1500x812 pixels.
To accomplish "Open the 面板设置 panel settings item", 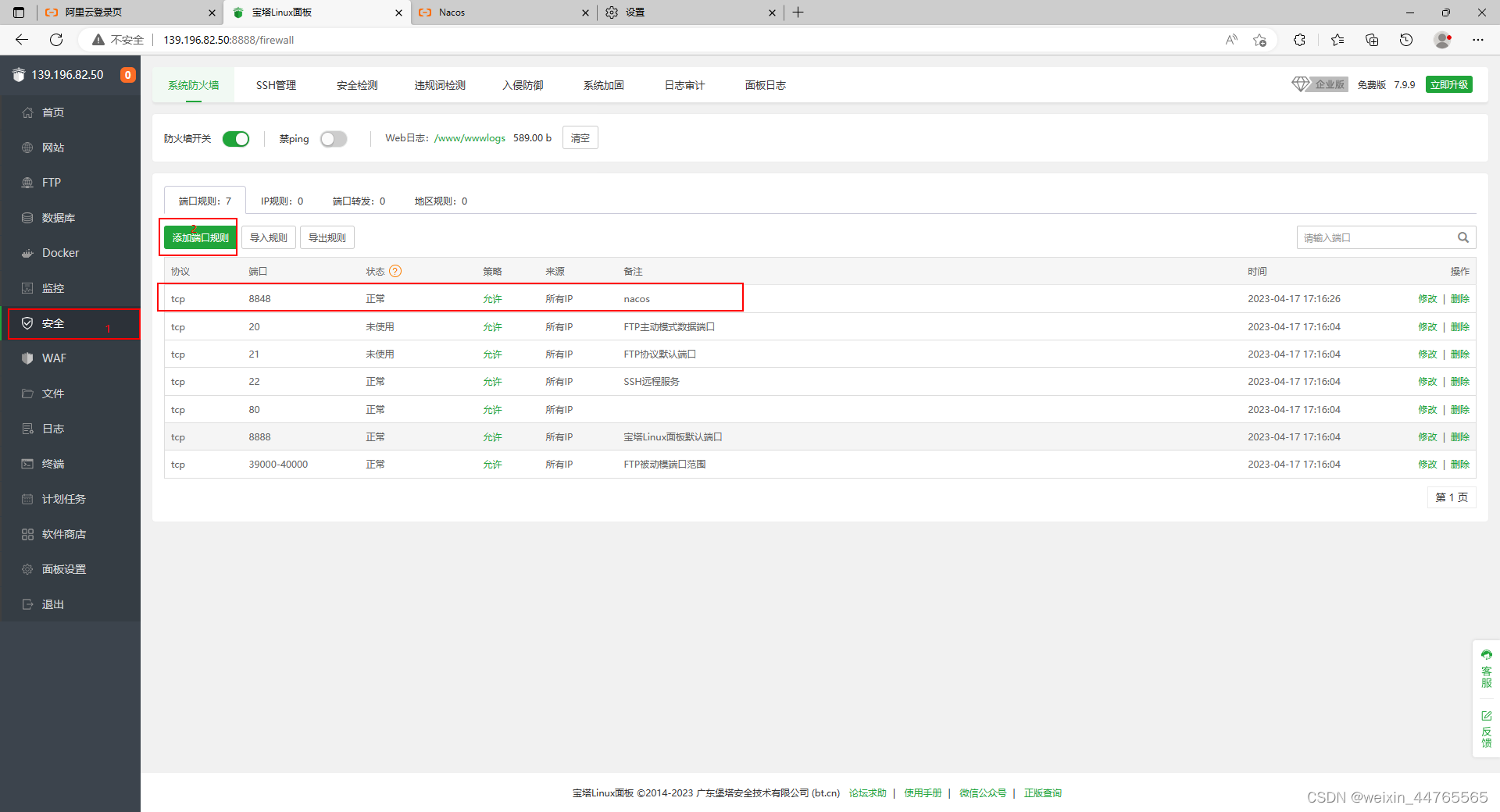I will point(70,569).
